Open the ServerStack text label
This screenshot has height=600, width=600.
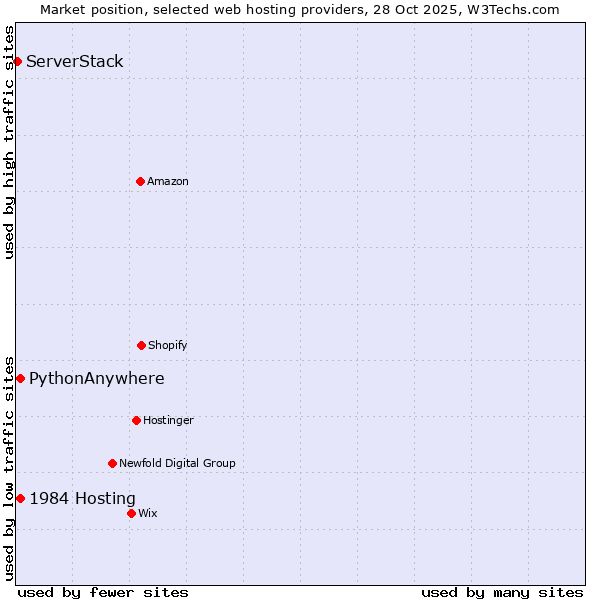click(x=75, y=62)
